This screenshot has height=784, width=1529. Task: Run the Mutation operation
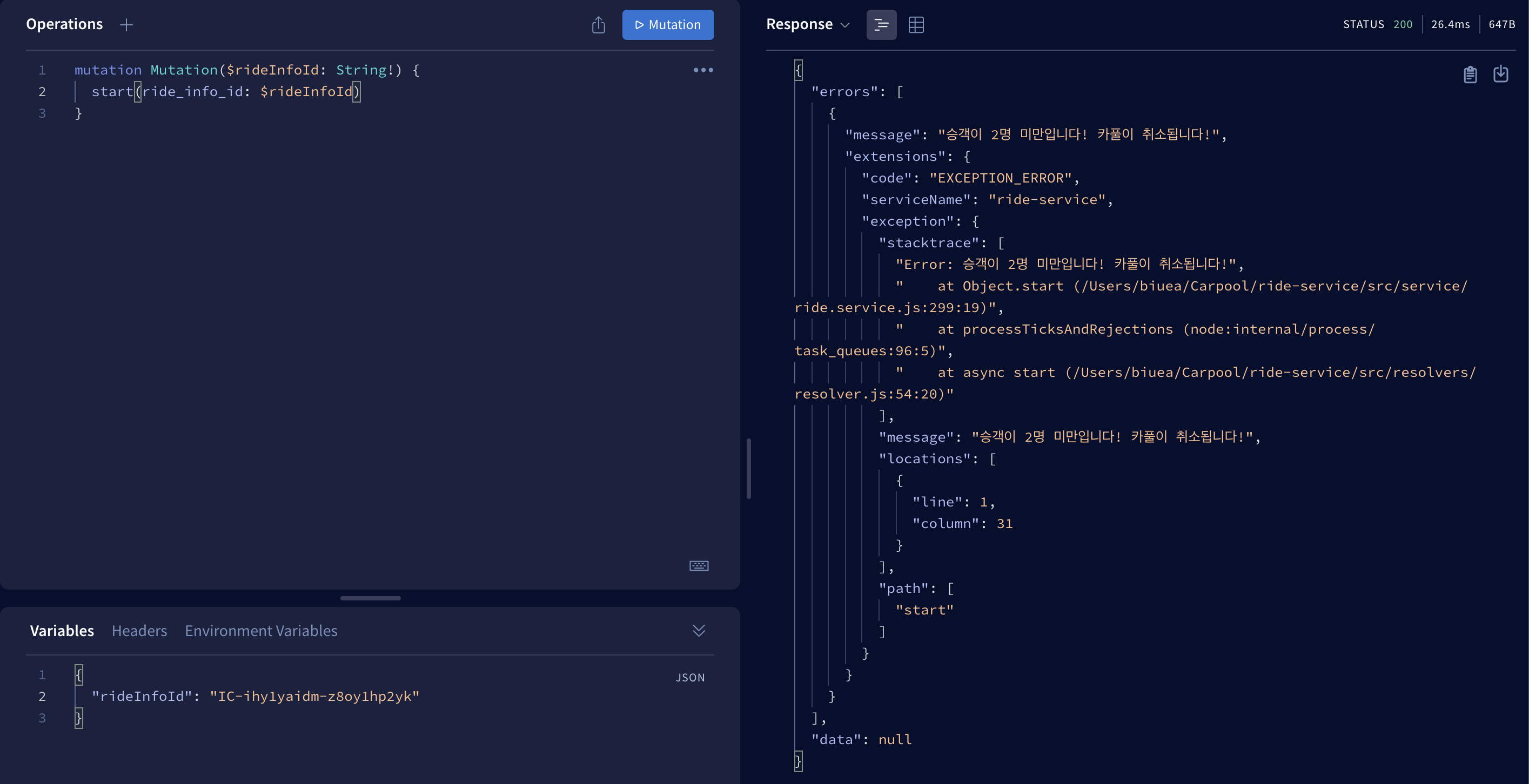[668, 25]
